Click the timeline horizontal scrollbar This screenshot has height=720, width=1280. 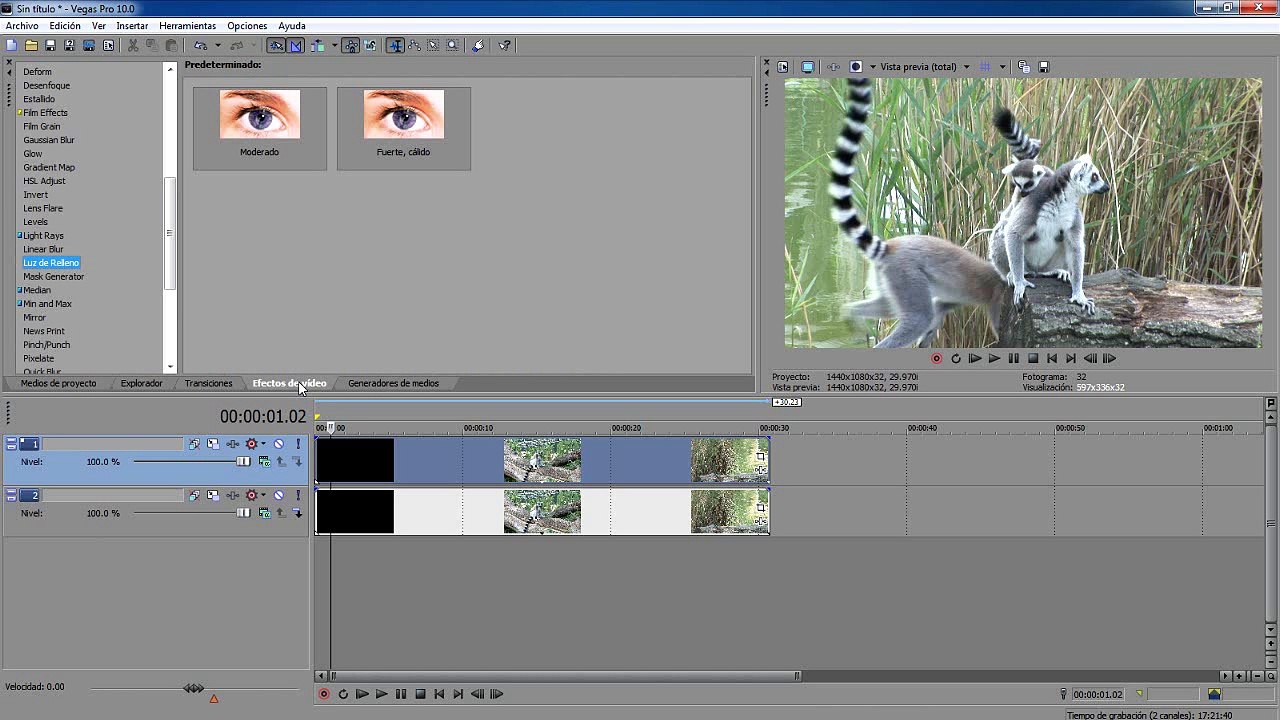point(565,676)
